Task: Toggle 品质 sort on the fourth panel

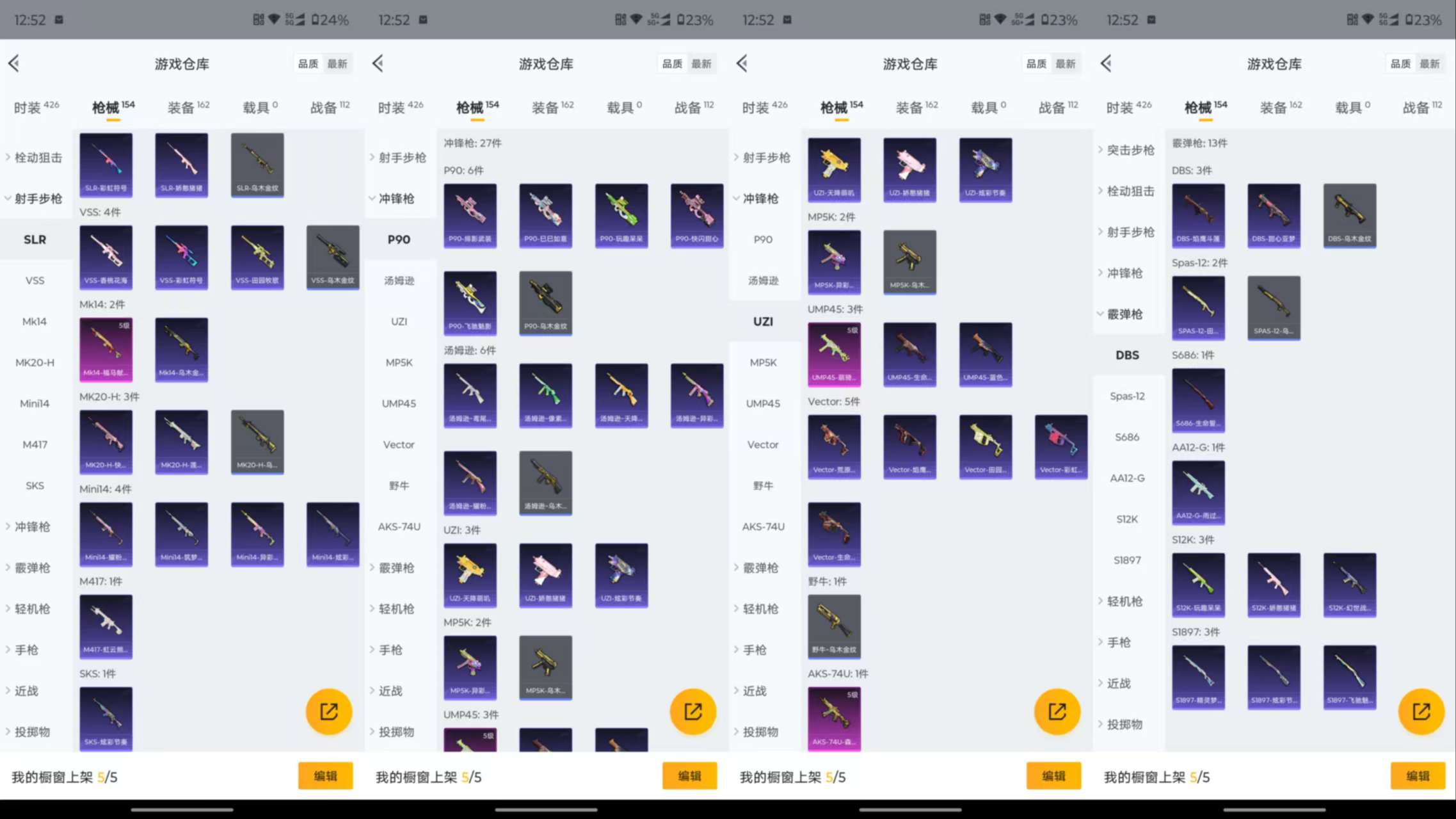Action: point(1399,63)
